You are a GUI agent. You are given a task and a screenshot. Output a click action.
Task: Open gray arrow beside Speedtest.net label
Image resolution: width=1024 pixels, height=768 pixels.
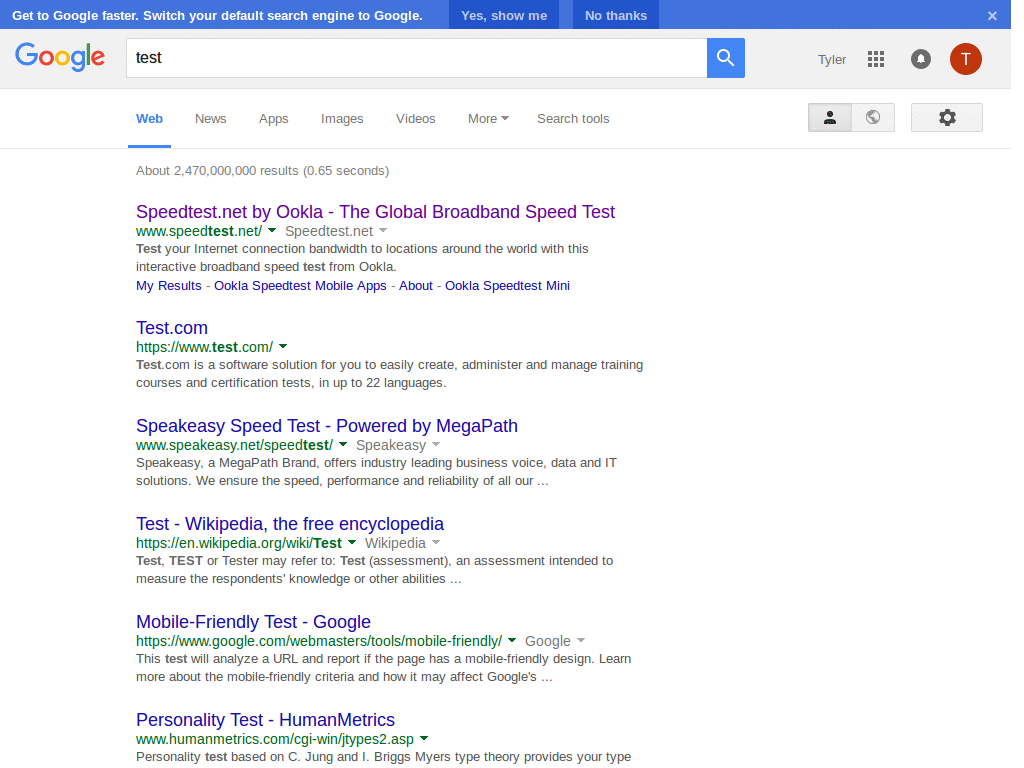pyautogui.click(x=383, y=231)
